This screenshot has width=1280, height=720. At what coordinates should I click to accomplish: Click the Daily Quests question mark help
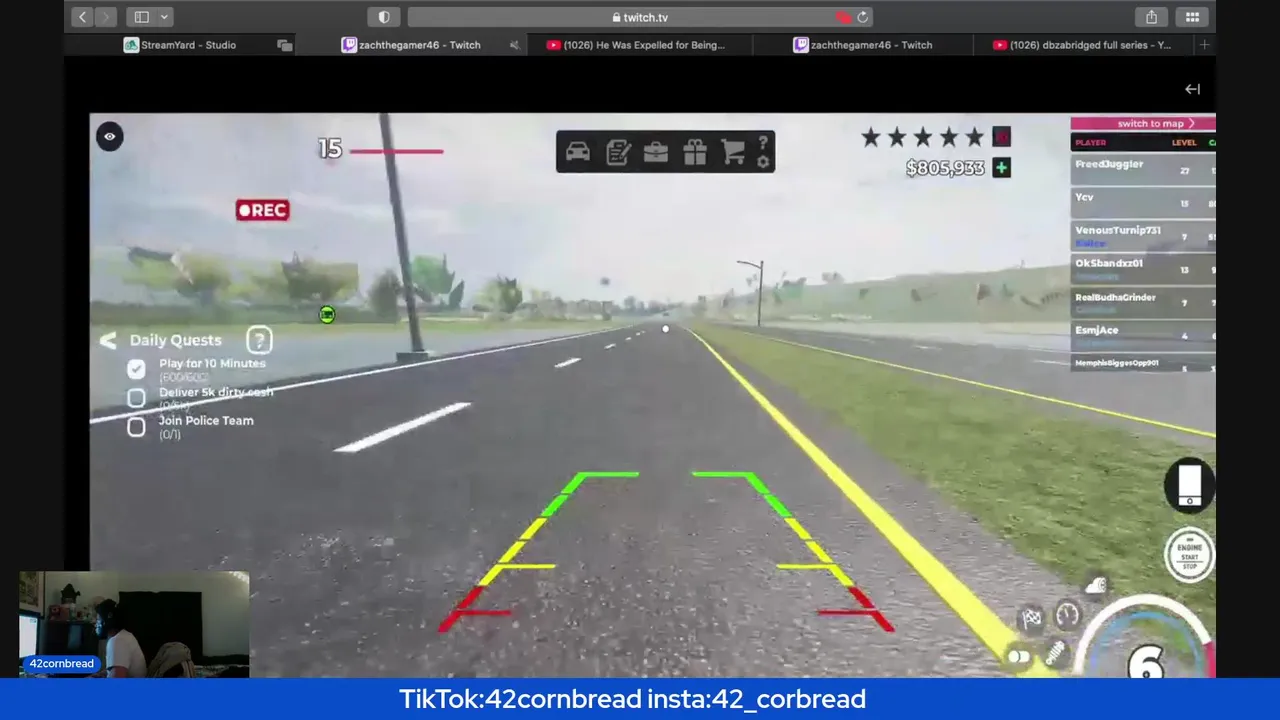click(259, 340)
